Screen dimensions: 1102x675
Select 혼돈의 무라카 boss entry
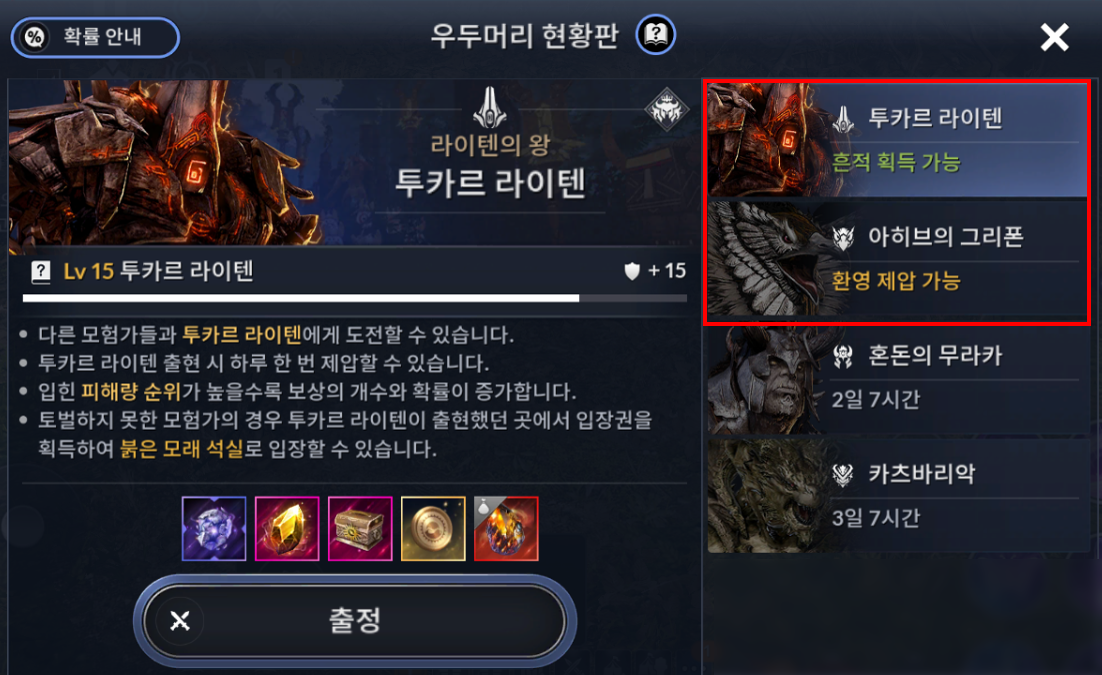[897, 380]
